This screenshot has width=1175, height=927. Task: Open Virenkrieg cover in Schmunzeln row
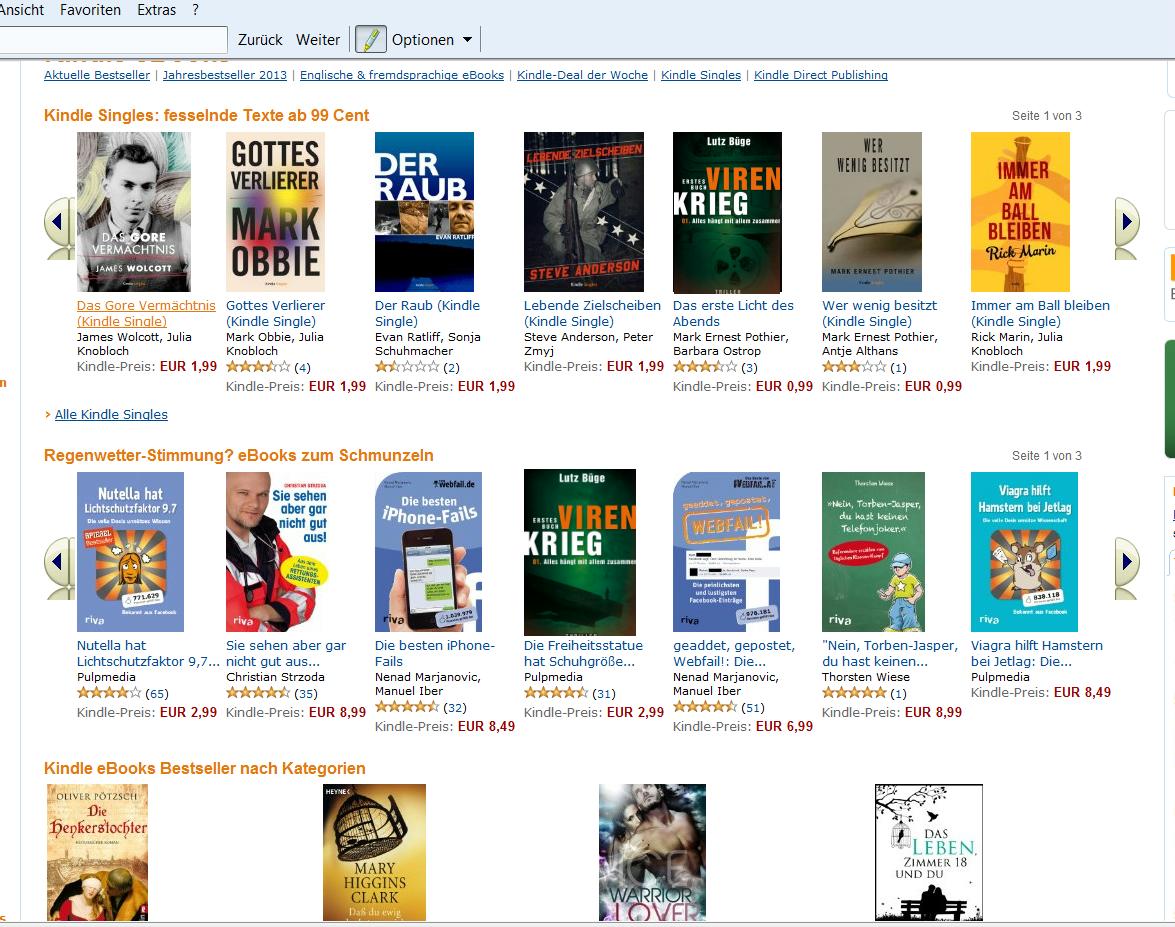click(579, 552)
